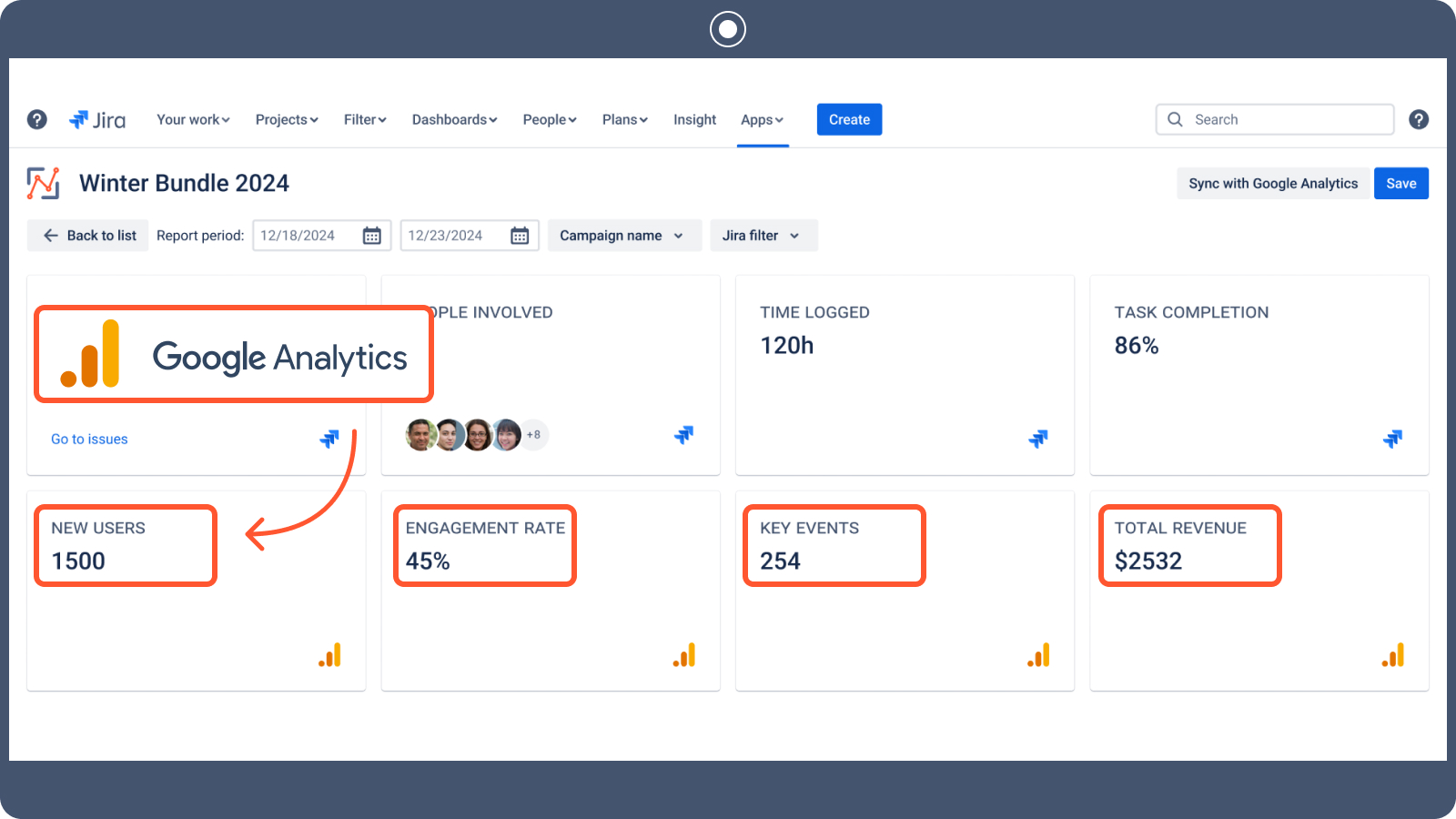The image size is (1456, 819).
Task: Expand the Projects menu
Action: [287, 119]
